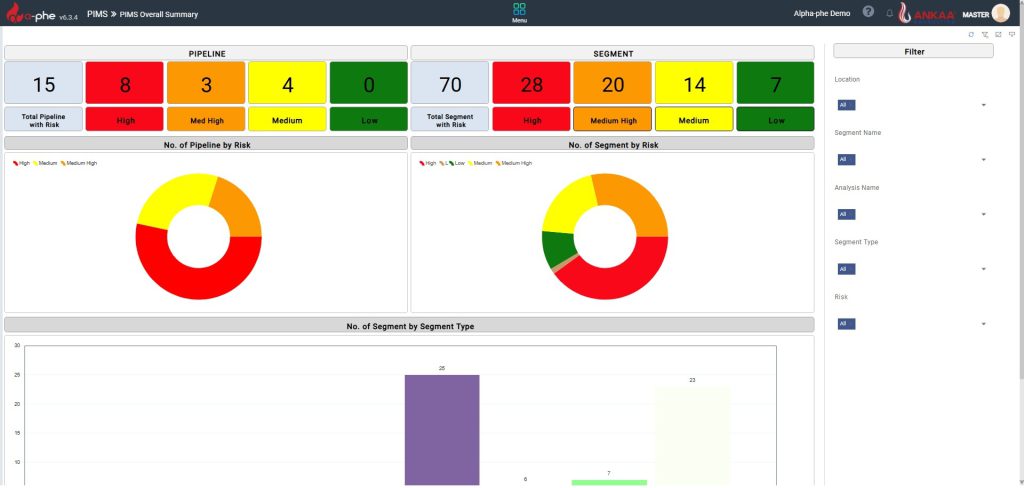Click the Filter header button
Image resolution: width=1024 pixels, height=488 pixels.
click(x=913, y=51)
